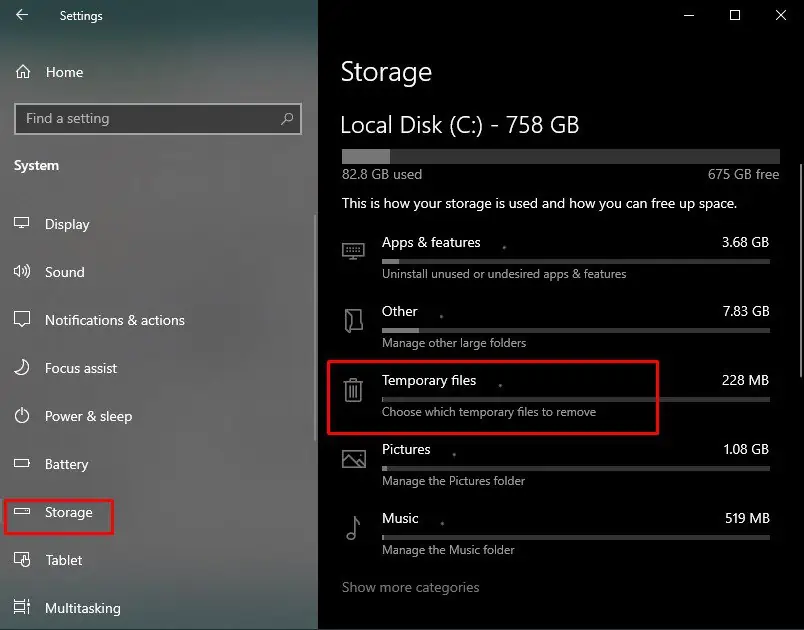The width and height of the screenshot is (804, 630).
Task: Click the 675 GB free text
Action: point(743,174)
